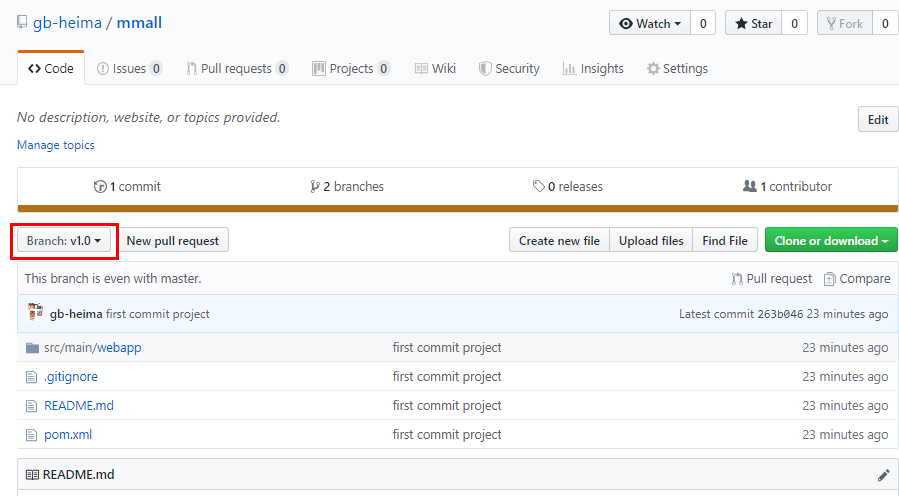Open commit message in the pom.xml row

pyautogui.click(x=447, y=435)
